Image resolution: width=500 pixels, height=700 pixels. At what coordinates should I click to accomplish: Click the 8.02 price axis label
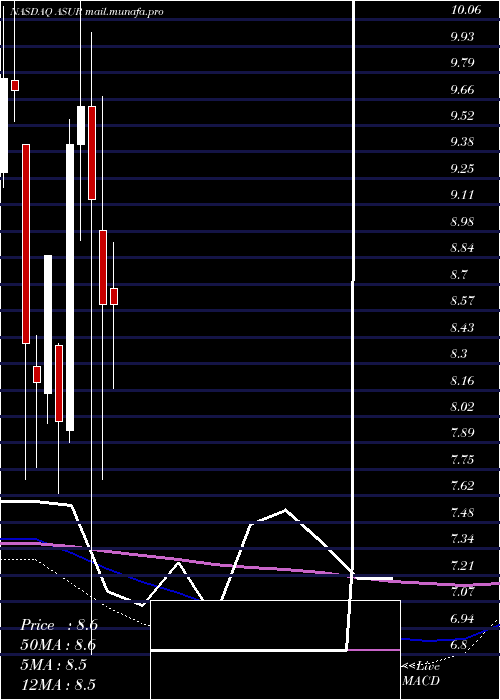(462, 407)
